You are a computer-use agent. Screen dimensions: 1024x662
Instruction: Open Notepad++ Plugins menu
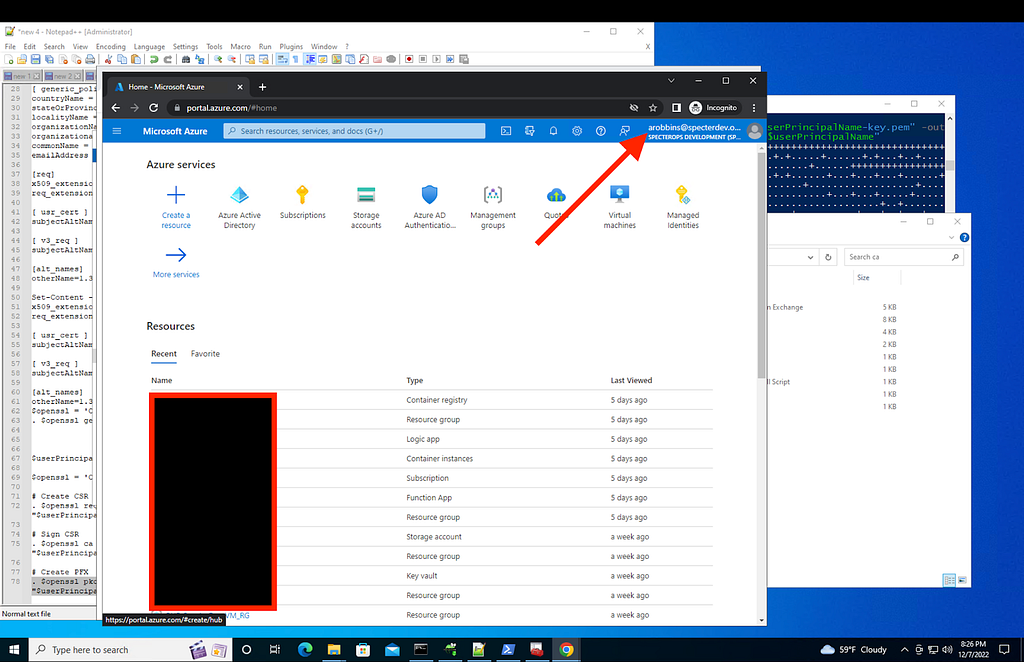click(291, 46)
